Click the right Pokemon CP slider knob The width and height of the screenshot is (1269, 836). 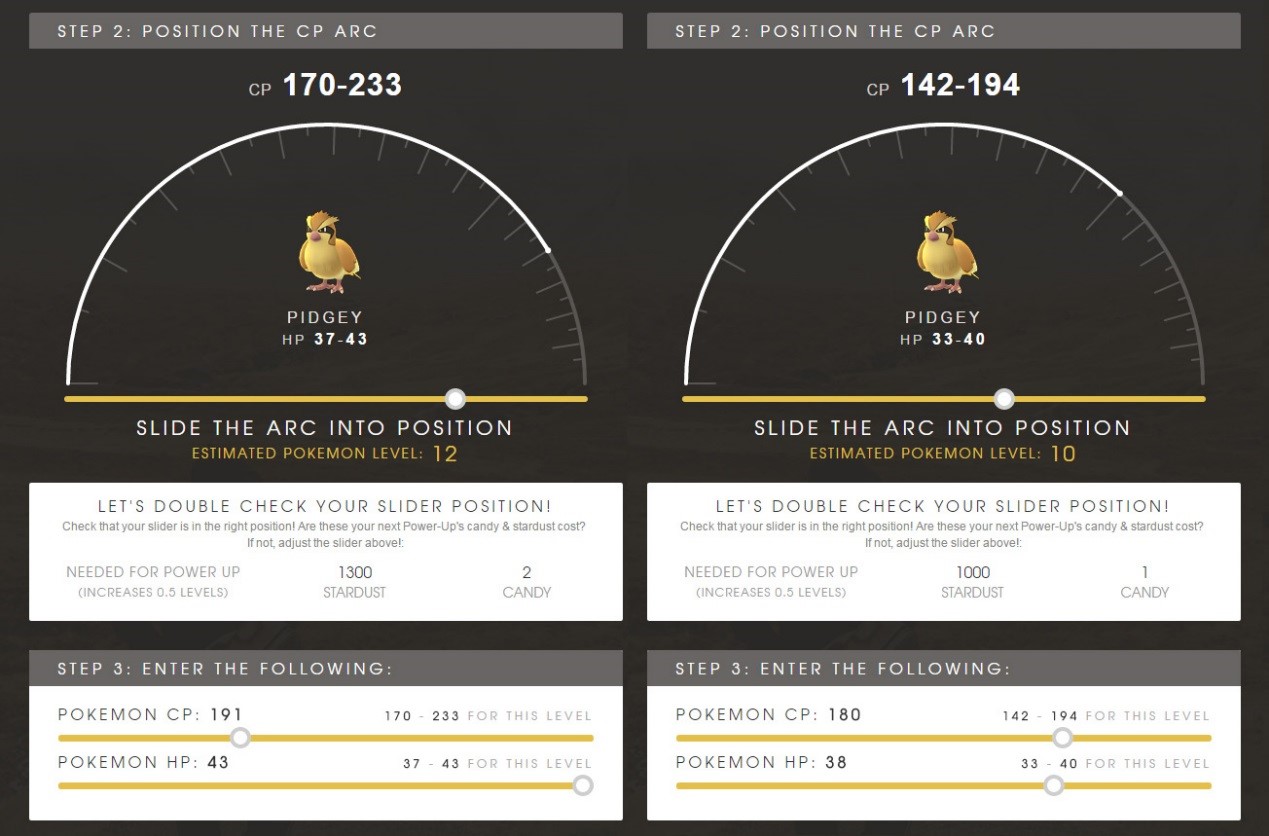[x=1062, y=738]
